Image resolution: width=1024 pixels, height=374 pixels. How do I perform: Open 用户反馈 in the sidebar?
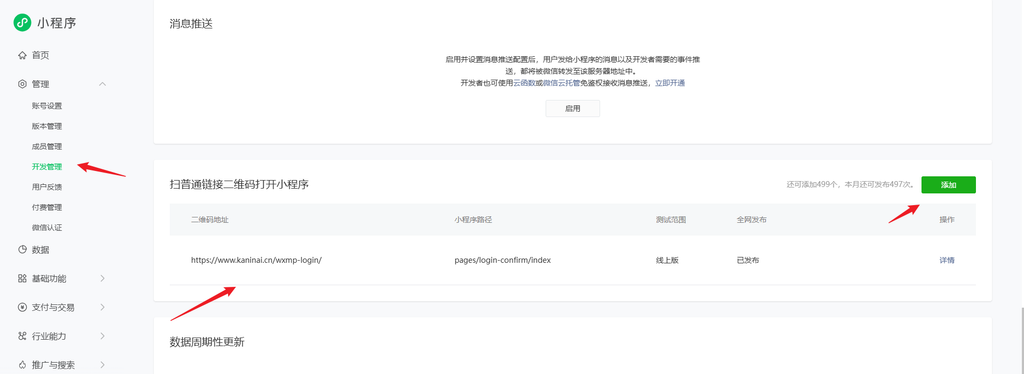(x=47, y=187)
